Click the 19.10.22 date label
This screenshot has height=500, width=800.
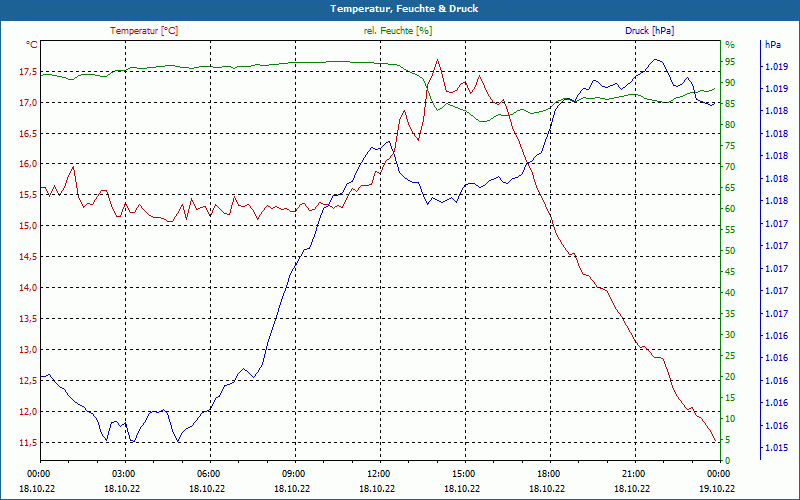tap(717, 488)
